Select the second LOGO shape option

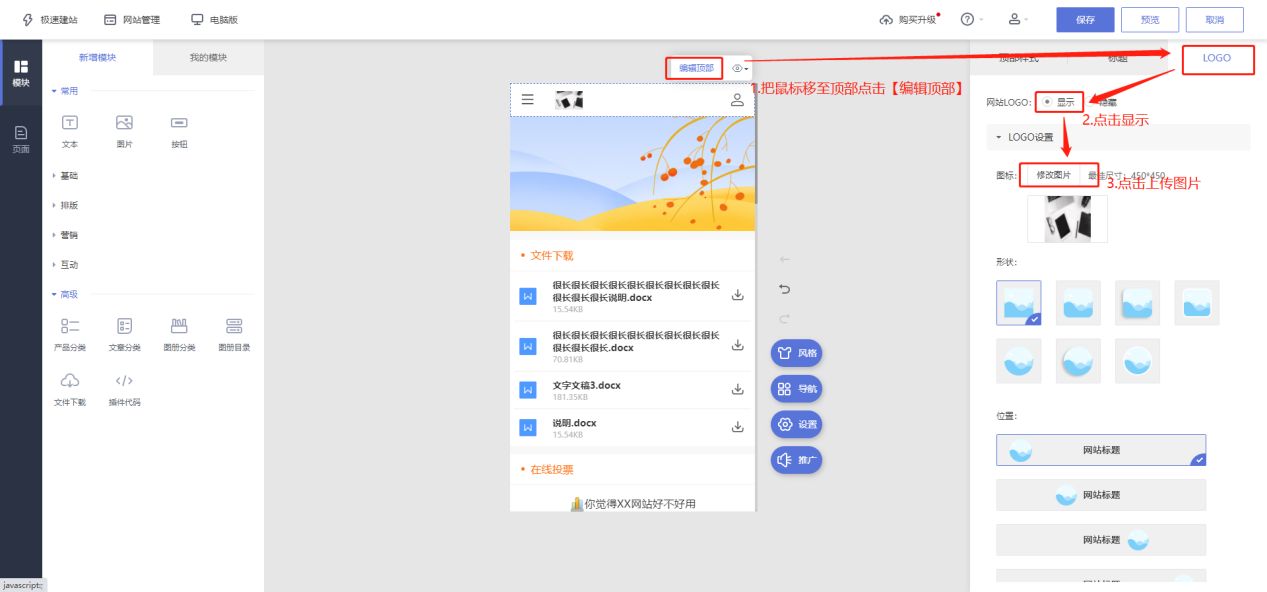point(1078,302)
